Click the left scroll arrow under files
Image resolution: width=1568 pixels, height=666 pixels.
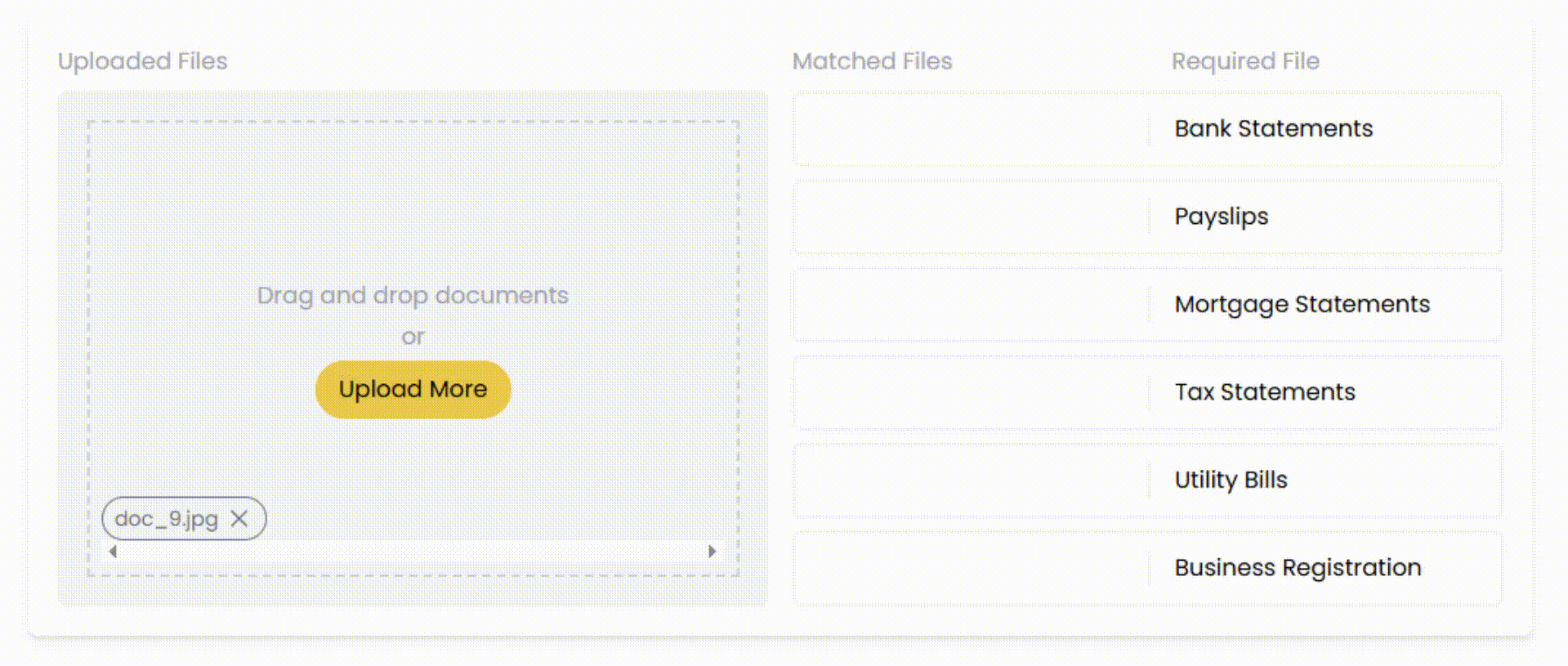[113, 552]
